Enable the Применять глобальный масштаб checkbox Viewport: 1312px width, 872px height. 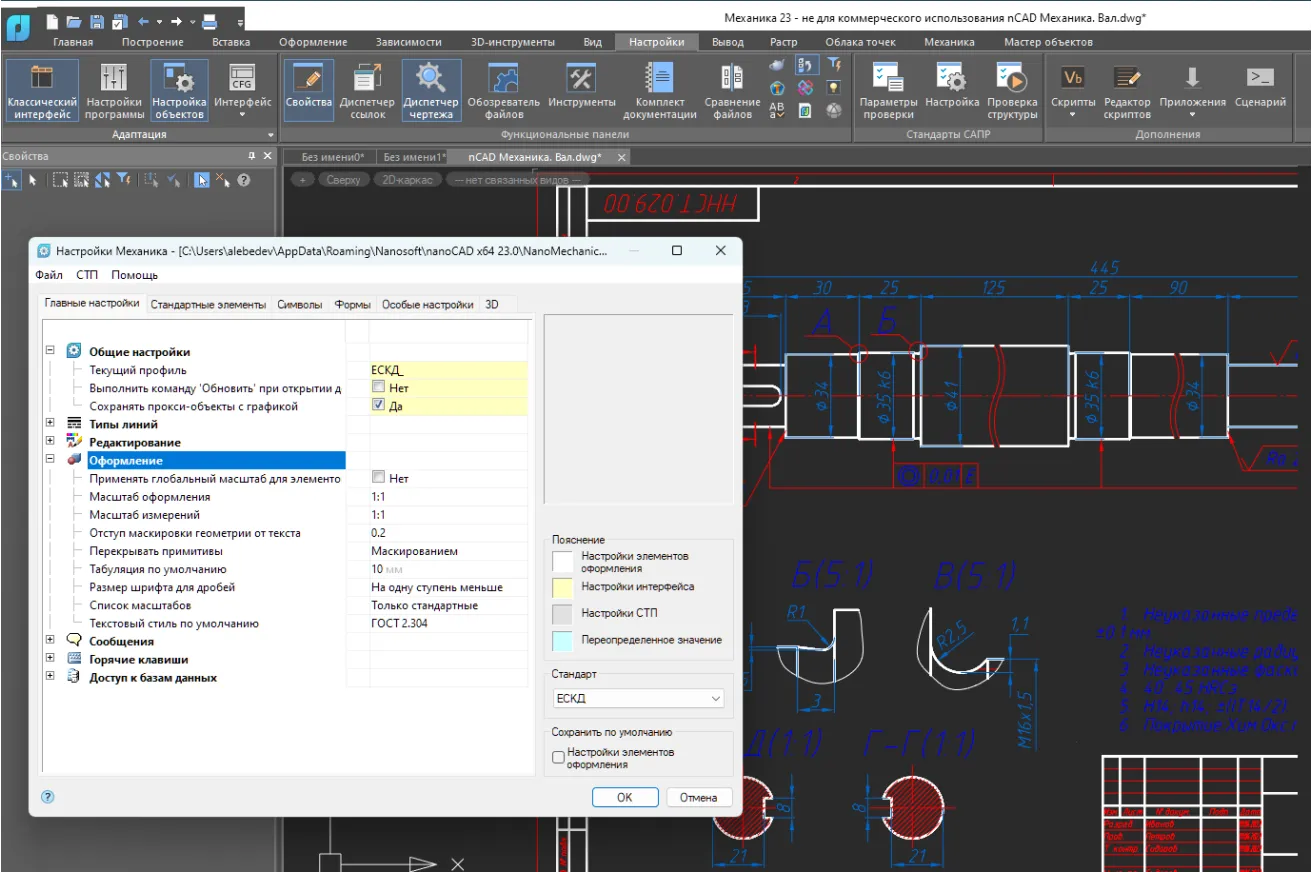click(x=378, y=478)
